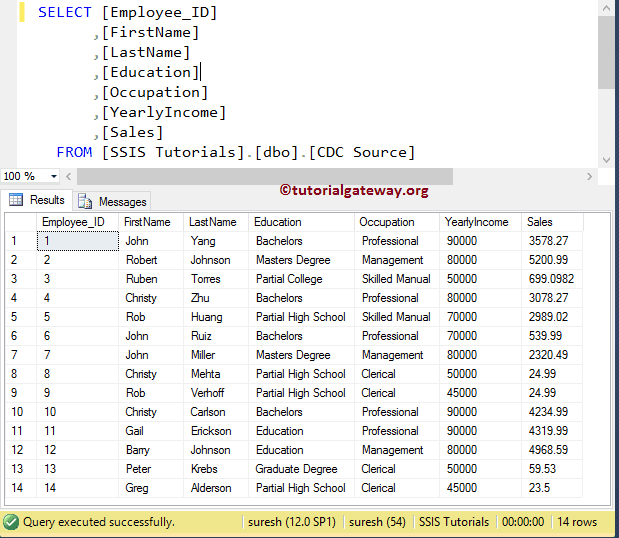
Task: Click the query editor vertical scrollbar
Action: point(607,60)
